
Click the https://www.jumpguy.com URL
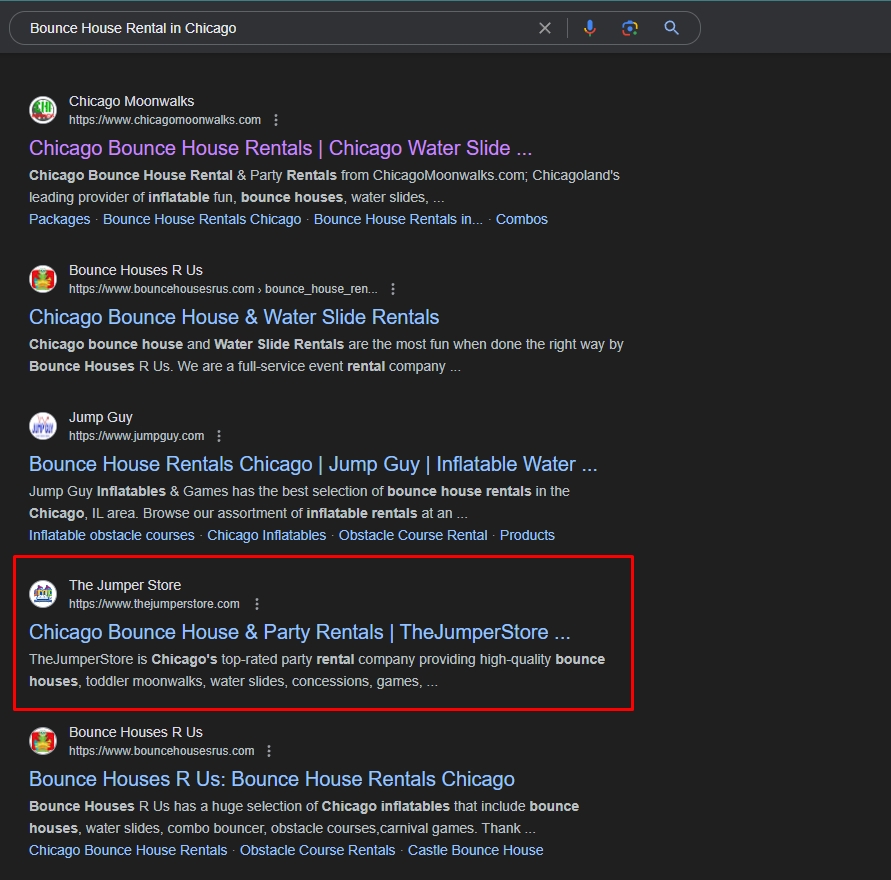(136, 436)
